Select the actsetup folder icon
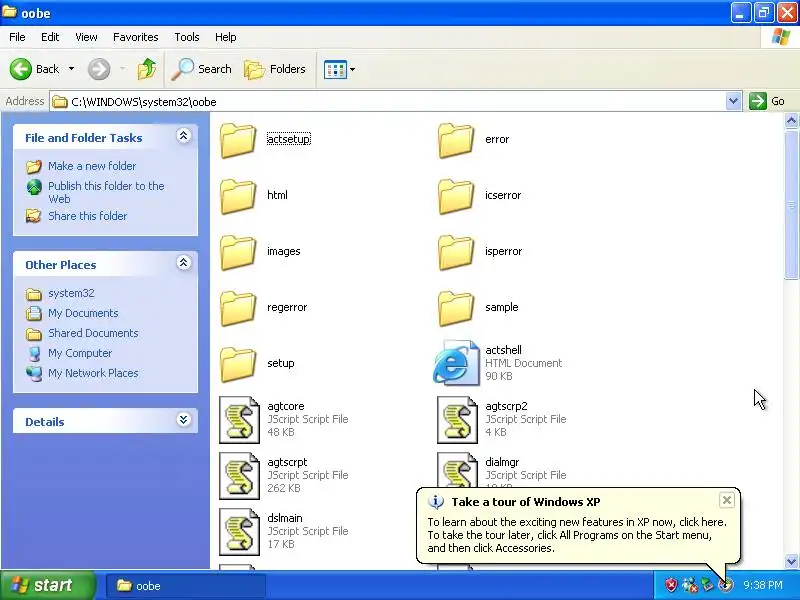 pos(238,139)
